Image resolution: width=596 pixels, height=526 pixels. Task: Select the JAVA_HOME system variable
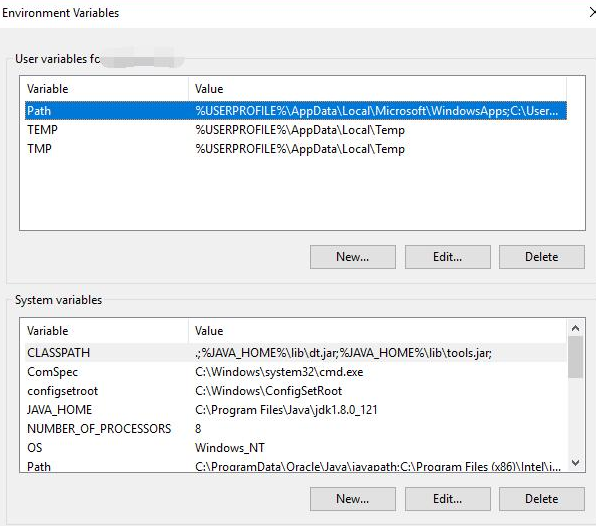[x=296, y=410]
